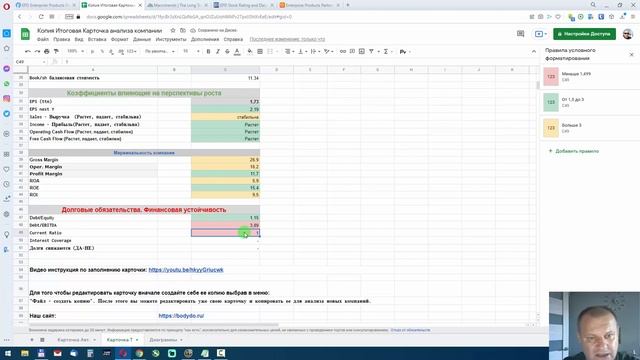Open text wrapping dropdown
The width and height of the screenshot is (640, 360).
(x=315, y=51)
